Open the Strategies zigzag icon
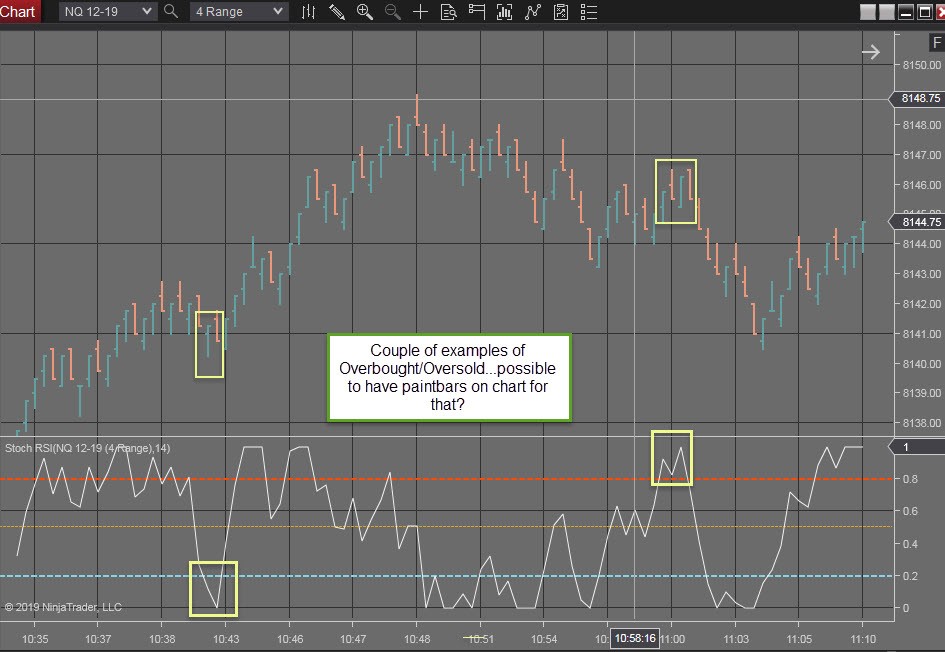 pyautogui.click(x=533, y=12)
